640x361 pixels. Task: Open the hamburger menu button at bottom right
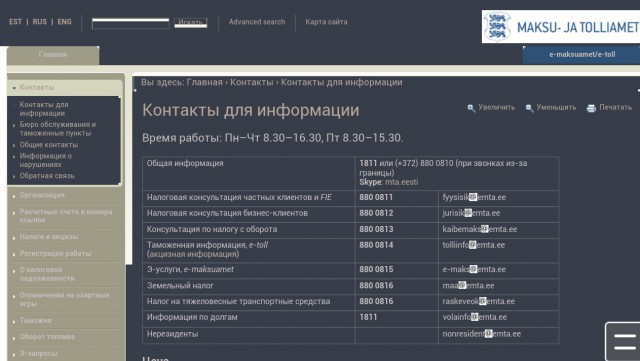coord(624,341)
